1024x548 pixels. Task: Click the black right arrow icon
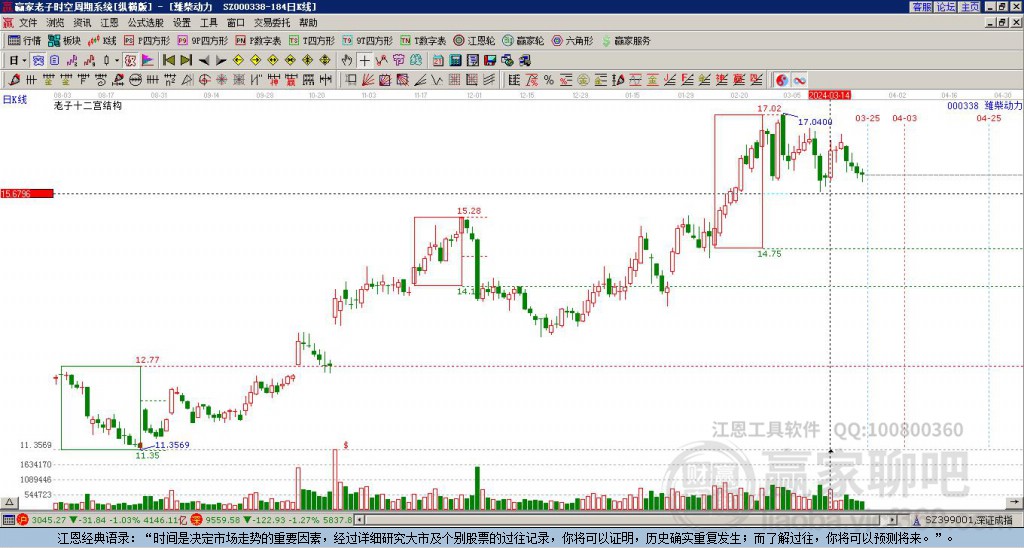click(x=221, y=60)
